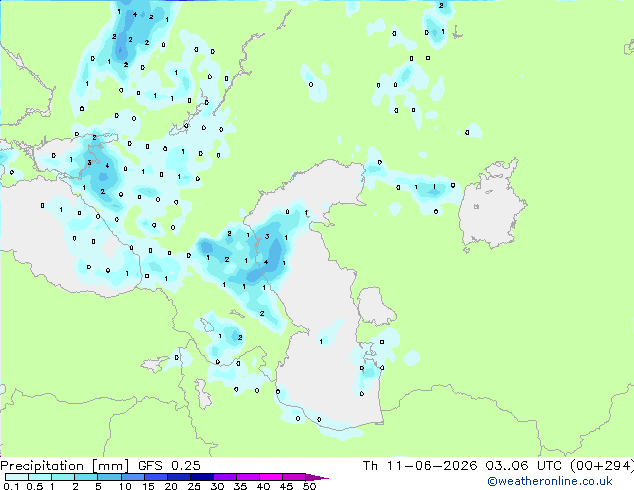The width and height of the screenshot is (634, 490).
Task: Click the 45–50 mm legend color box
Action: [294, 477]
